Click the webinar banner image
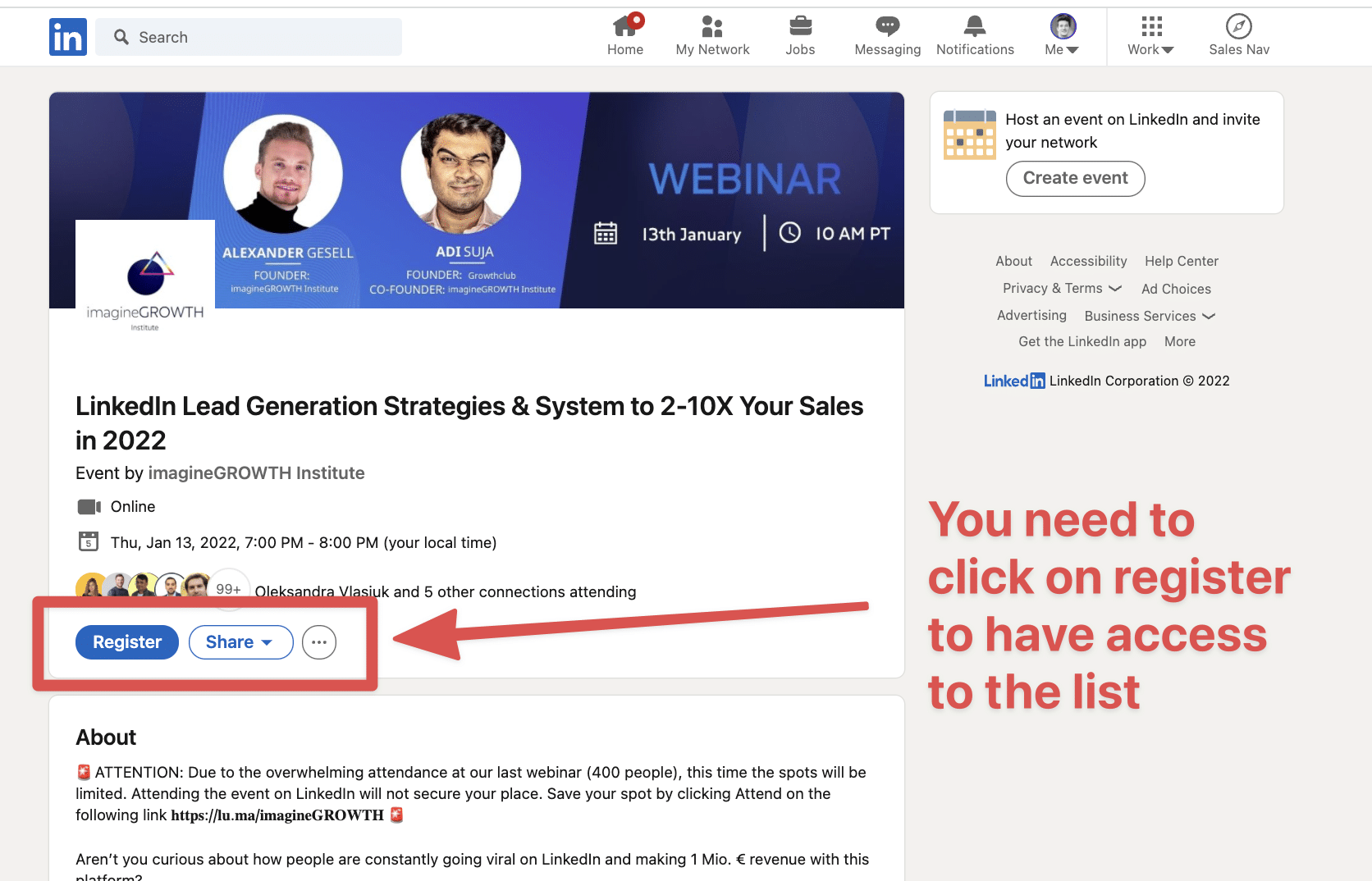This screenshot has height=881, width=1372. 477,200
